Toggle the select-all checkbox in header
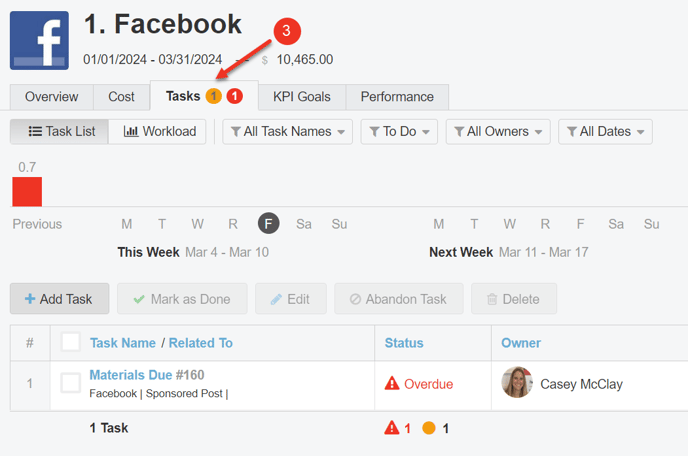The height and width of the screenshot is (456, 688). (x=71, y=342)
